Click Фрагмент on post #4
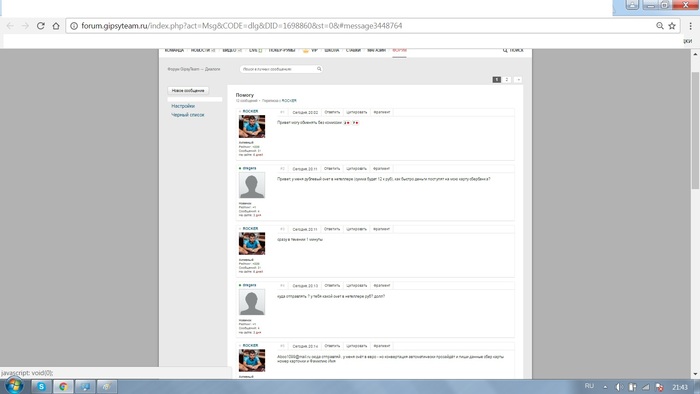This screenshot has height=394, width=700. pyautogui.click(x=382, y=286)
